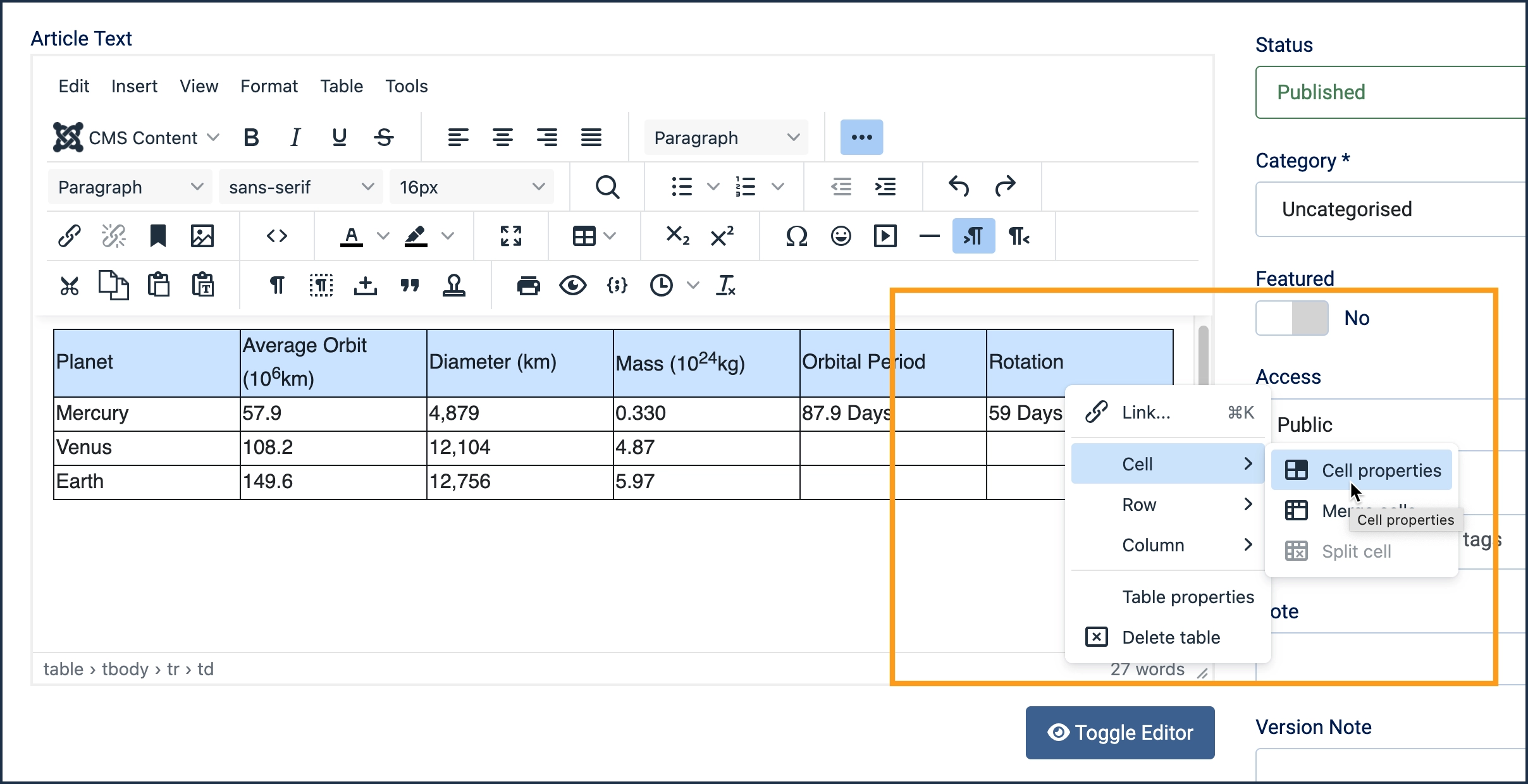Insert numbered list

746,187
